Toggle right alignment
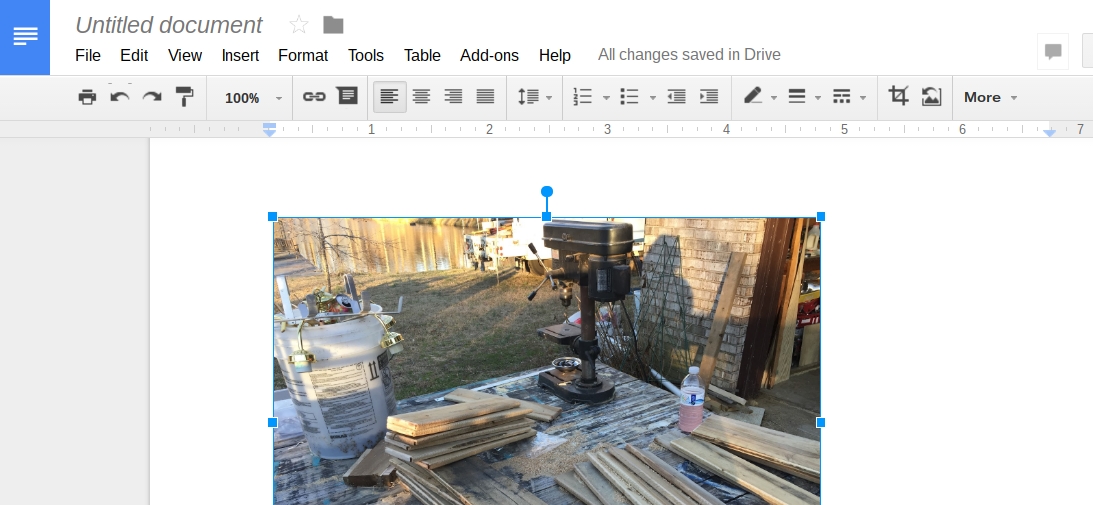This screenshot has width=1093, height=505. click(453, 97)
